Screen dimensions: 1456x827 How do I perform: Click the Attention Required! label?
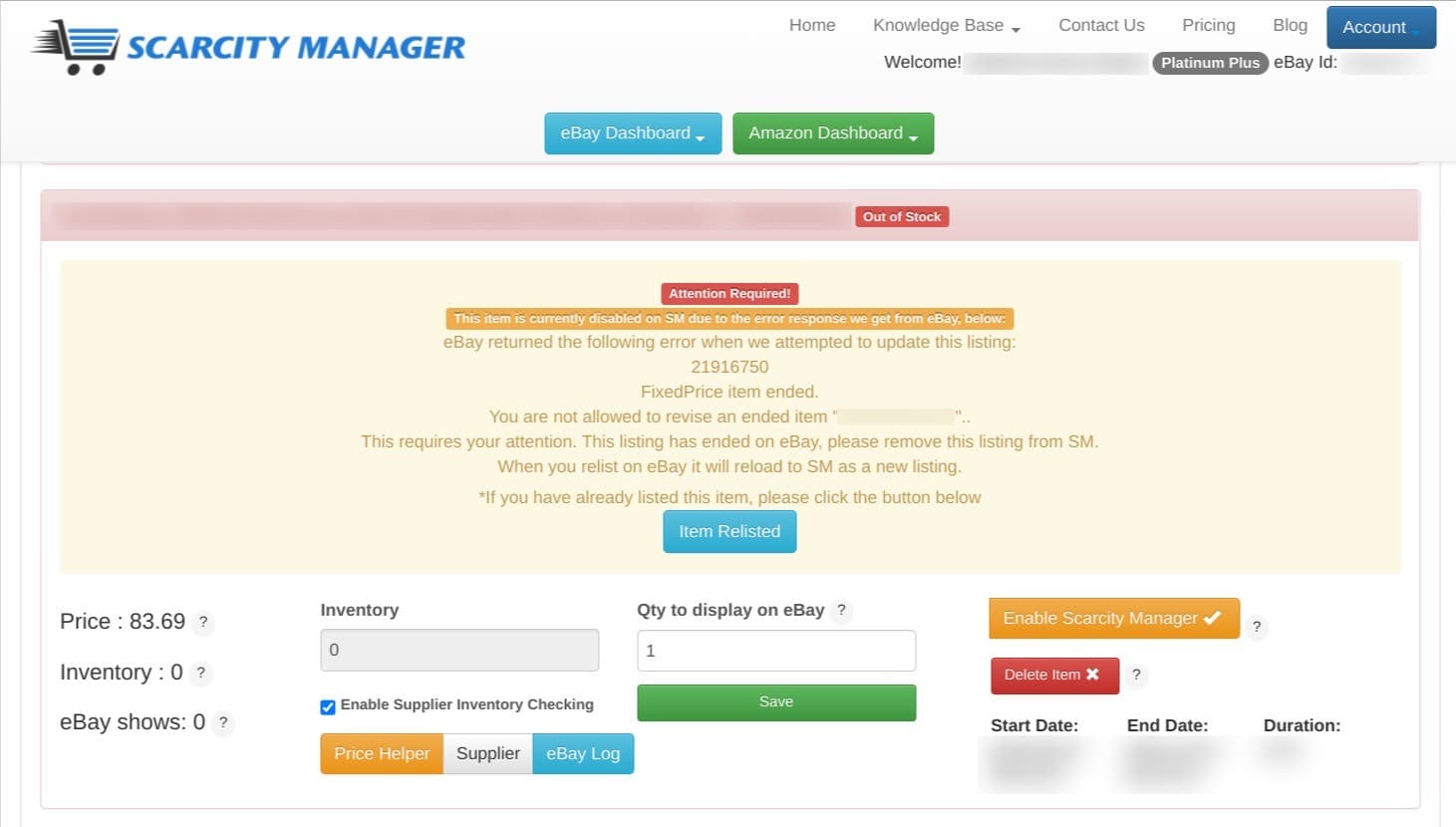pyautogui.click(x=729, y=294)
